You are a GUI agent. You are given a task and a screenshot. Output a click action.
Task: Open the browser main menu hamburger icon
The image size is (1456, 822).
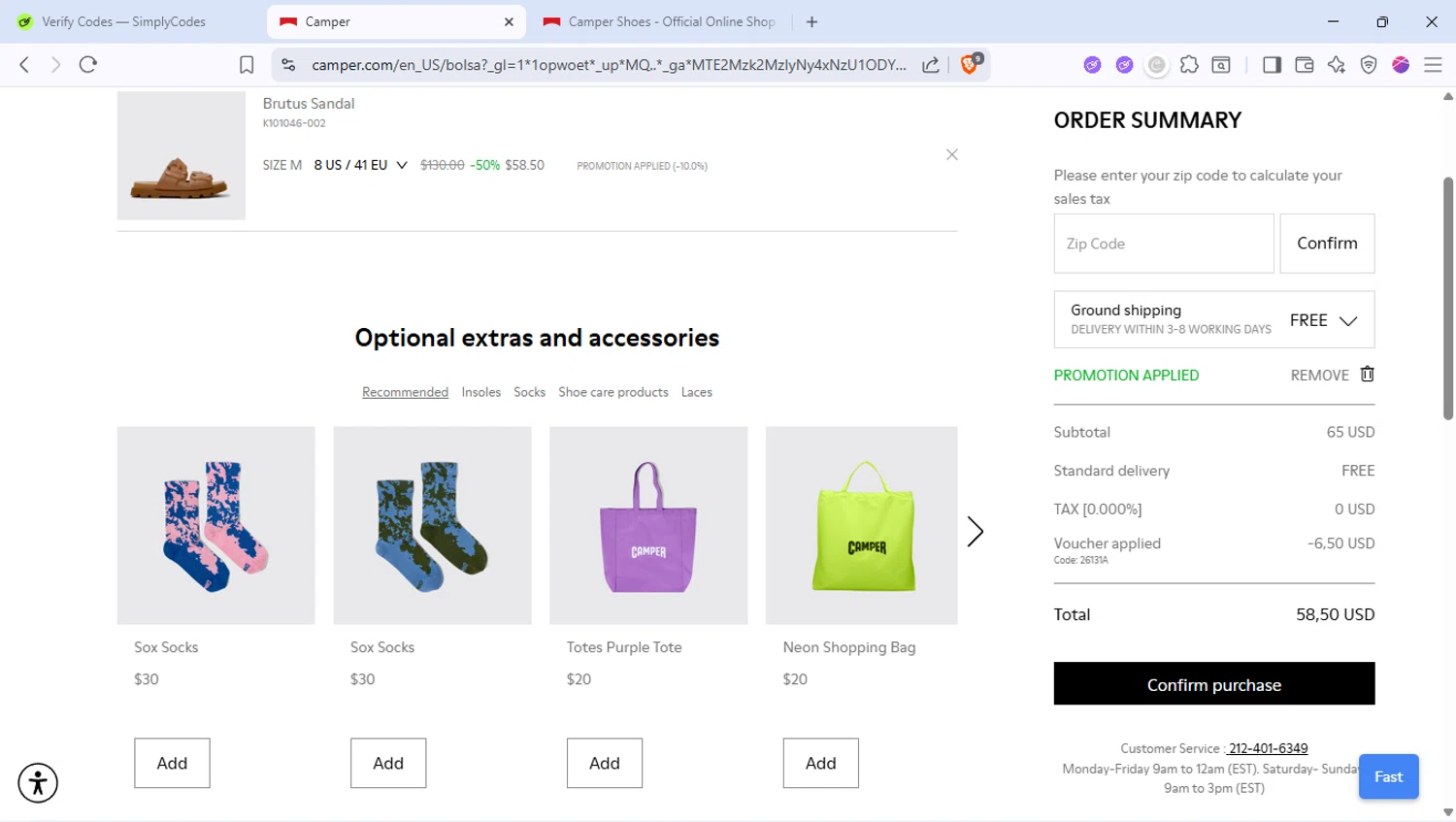pos(1433,65)
